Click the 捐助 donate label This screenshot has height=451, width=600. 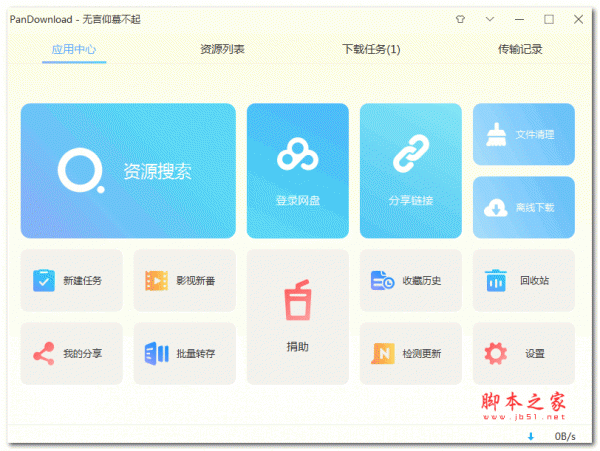(x=297, y=347)
